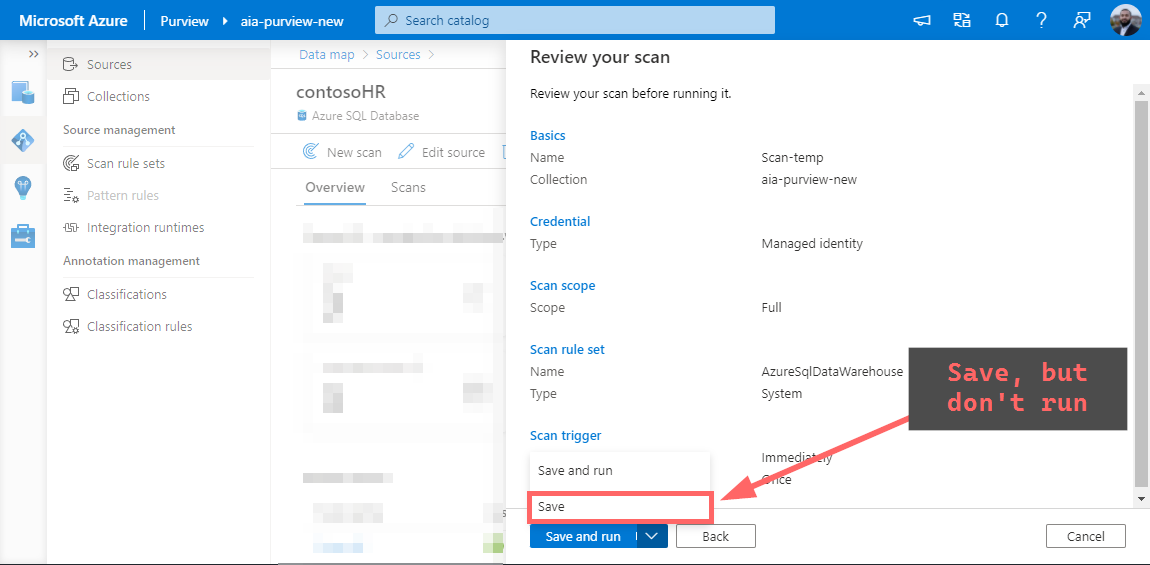Image resolution: width=1150 pixels, height=565 pixels.
Task: Open the Data map icon in left rail
Action: 23,139
